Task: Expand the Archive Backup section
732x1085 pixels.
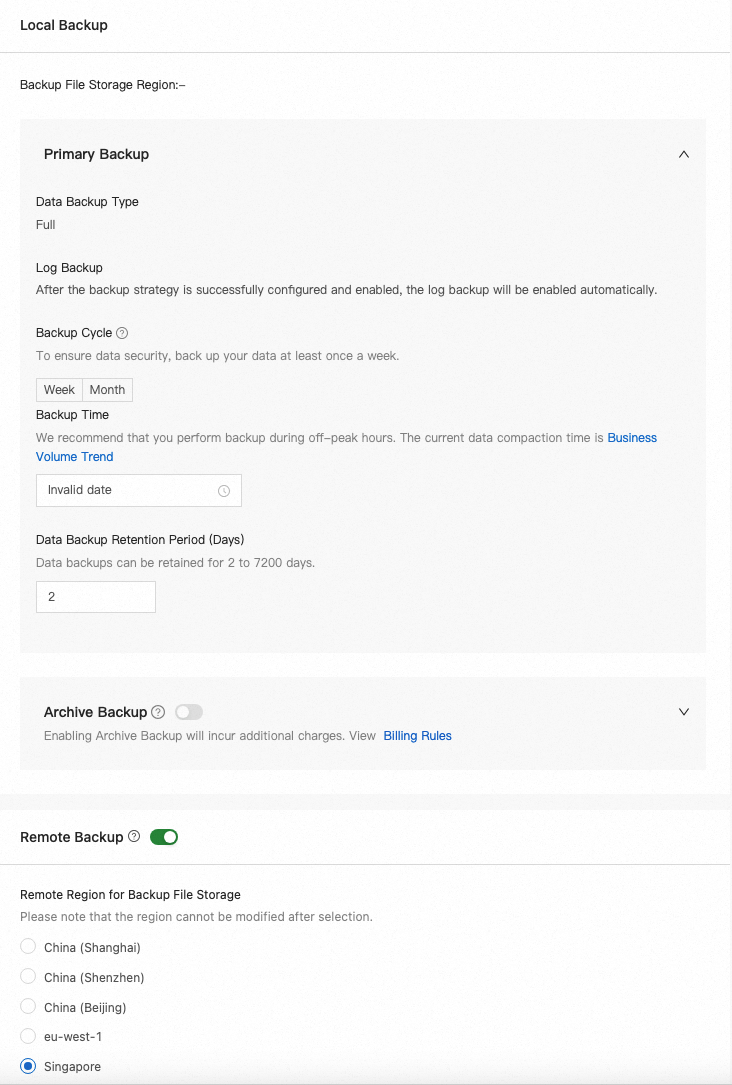Action: [x=684, y=712]
